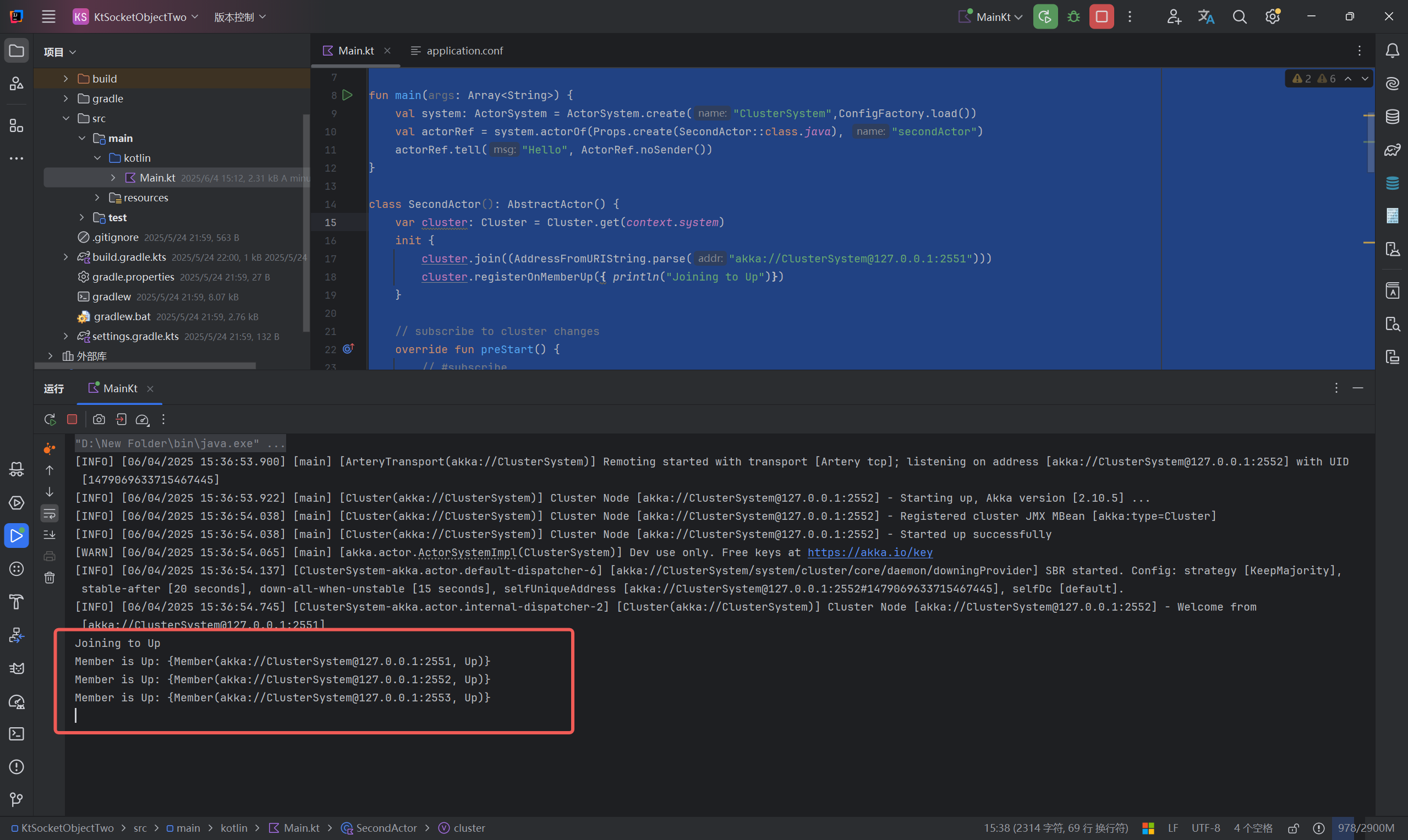Rerun MainKt from top toolbar

(x=1044, y=17)
